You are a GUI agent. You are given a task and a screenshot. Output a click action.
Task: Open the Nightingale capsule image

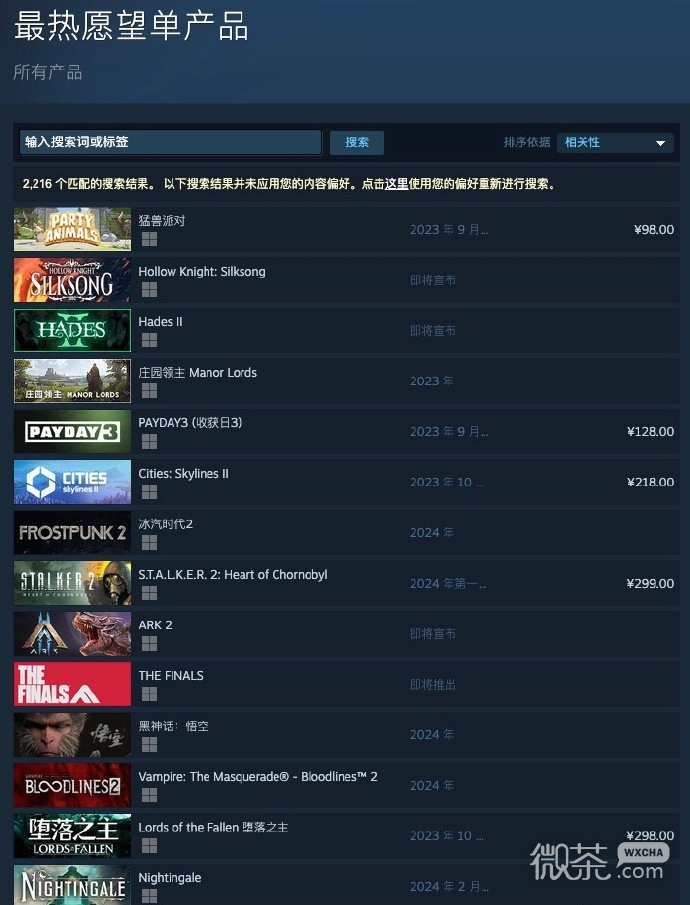tap(72, 885)
